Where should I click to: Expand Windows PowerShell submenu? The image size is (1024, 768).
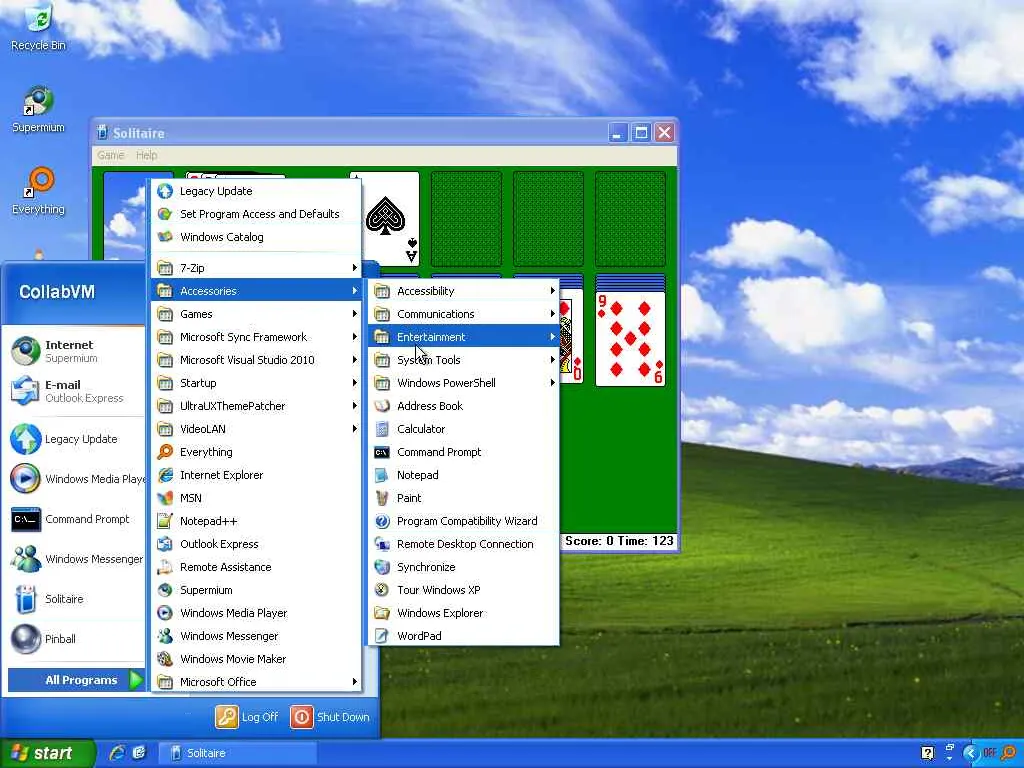coord(464,383)
